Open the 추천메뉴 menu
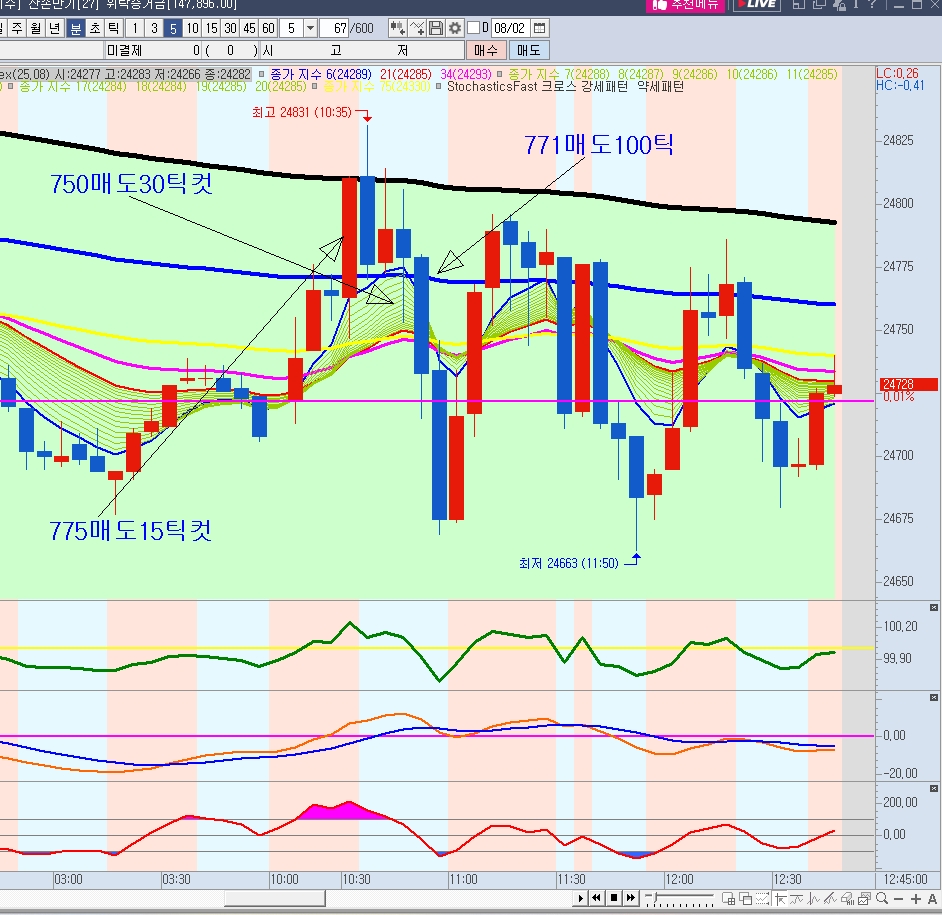The image size is (942, 915). pos(685,5)
